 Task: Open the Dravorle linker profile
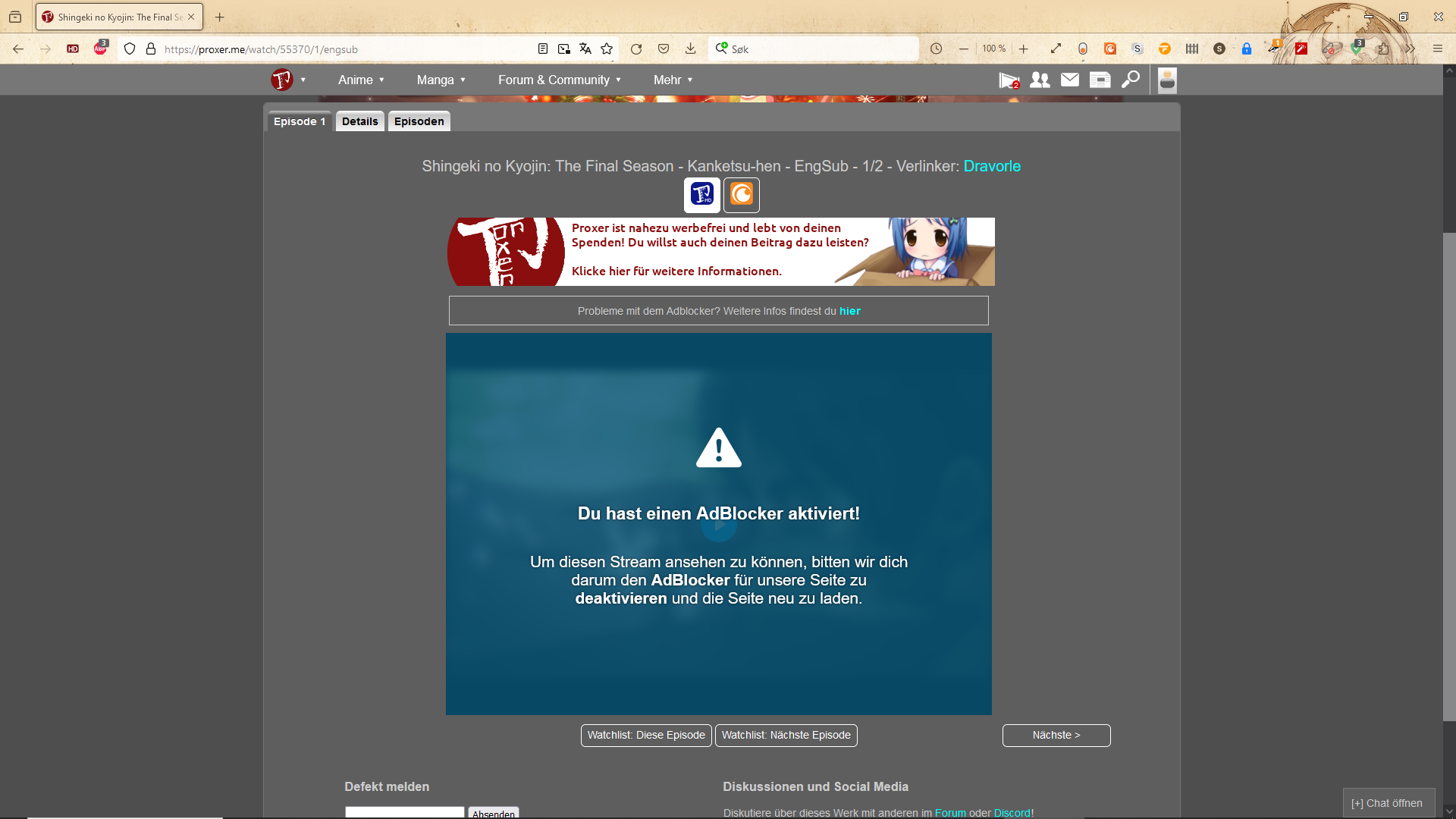[x=992, y=166]
